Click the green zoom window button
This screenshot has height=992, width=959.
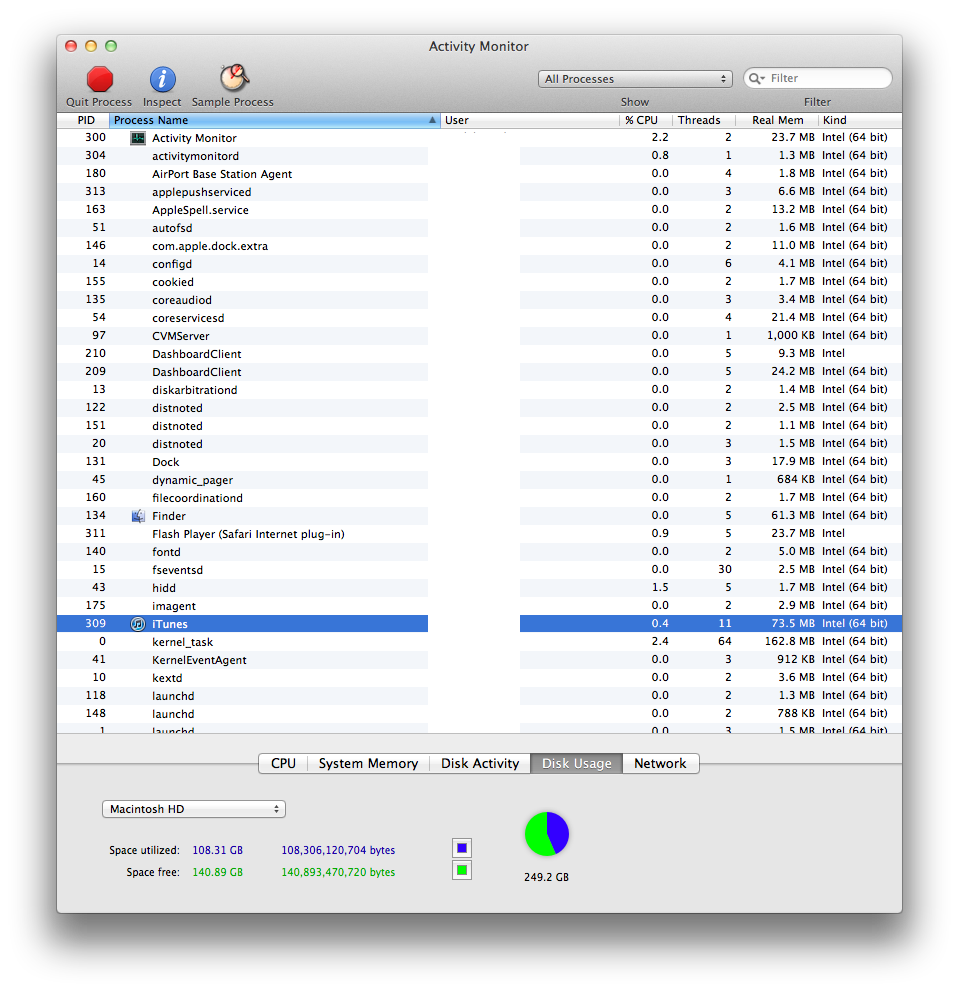coord(111,46)
